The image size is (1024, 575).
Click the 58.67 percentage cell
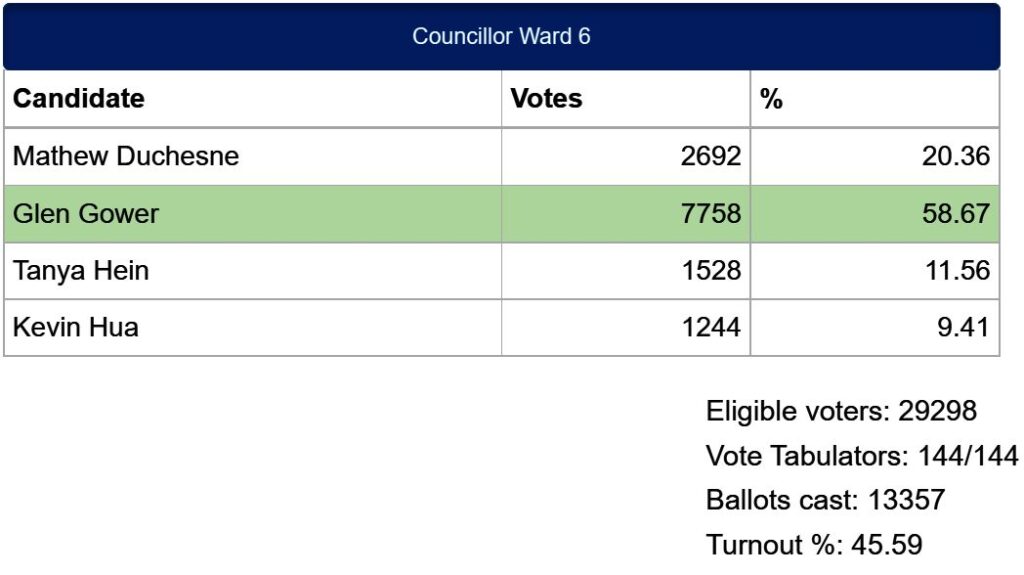coord(875,214)
